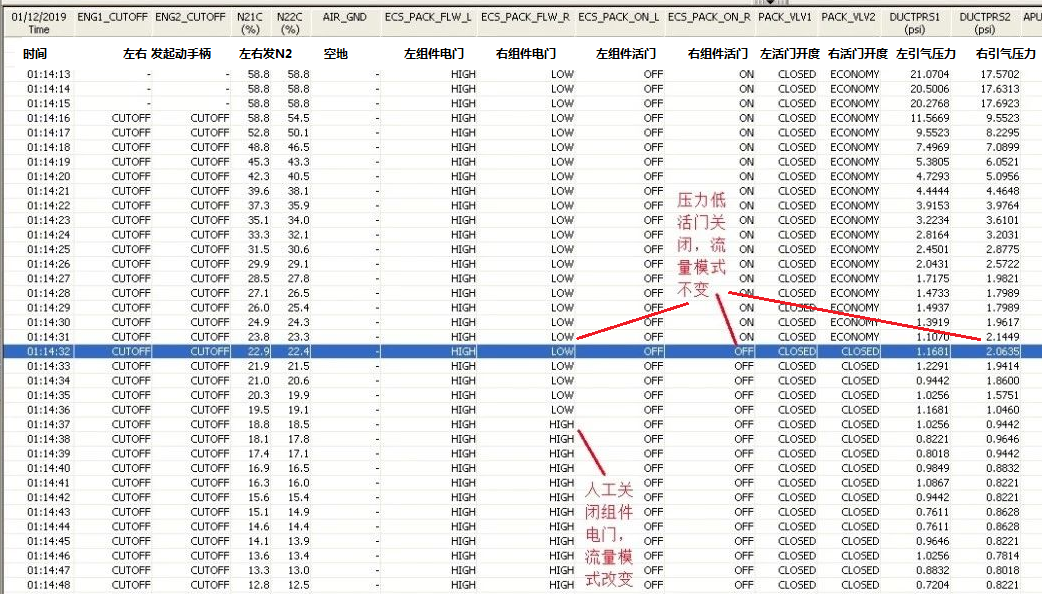Click ENG1 CUTOFF cell in row 01:14:16
This screenshot has width=1042, height=594.
click(131, 118)
